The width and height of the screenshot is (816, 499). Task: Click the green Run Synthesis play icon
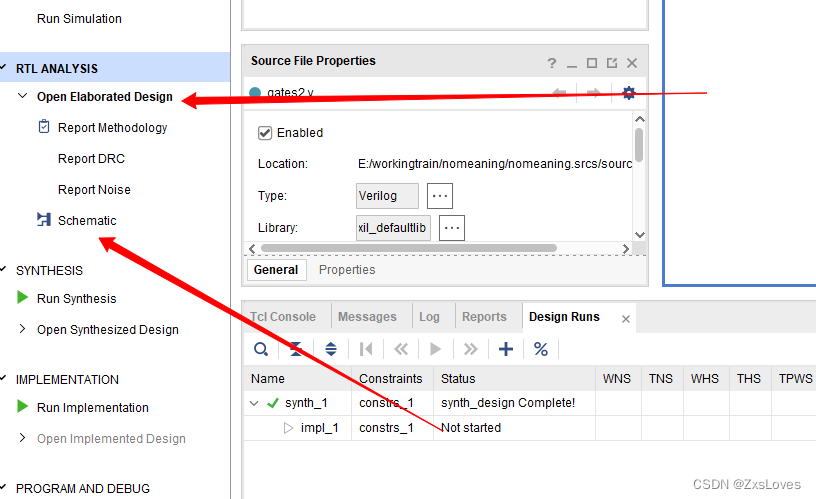(22, 298)
